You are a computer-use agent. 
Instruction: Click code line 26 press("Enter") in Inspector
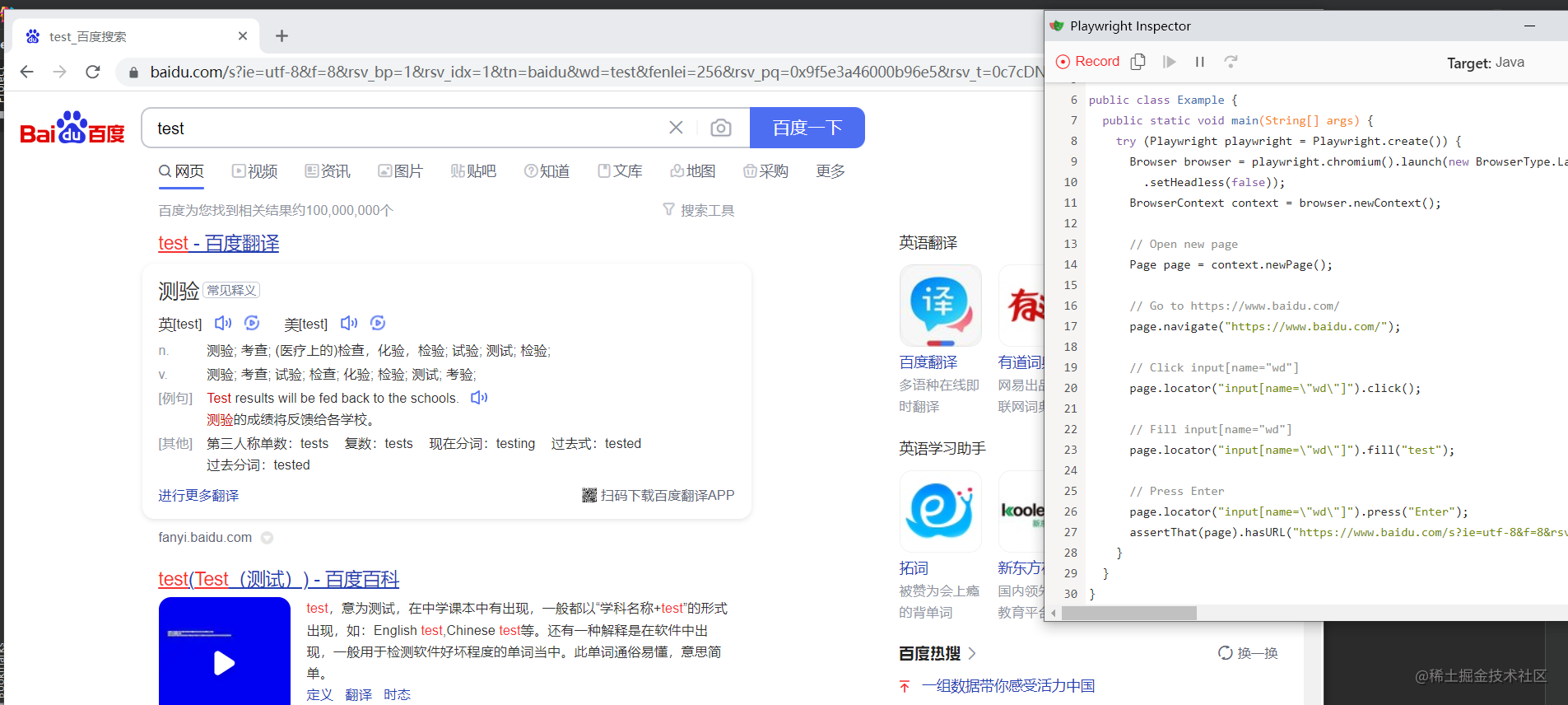[x=1299, y=512]
